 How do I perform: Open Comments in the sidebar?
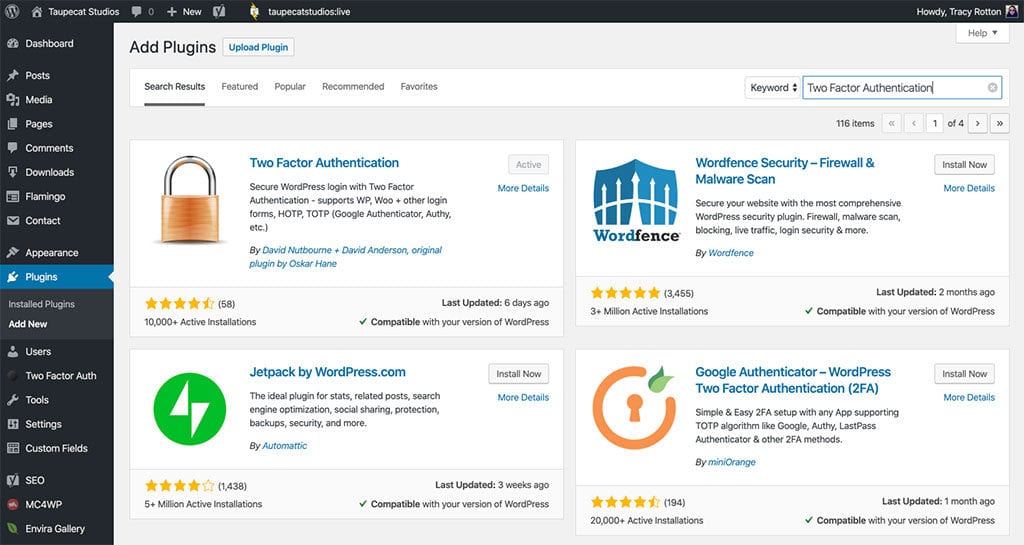(x=57, y=148)
